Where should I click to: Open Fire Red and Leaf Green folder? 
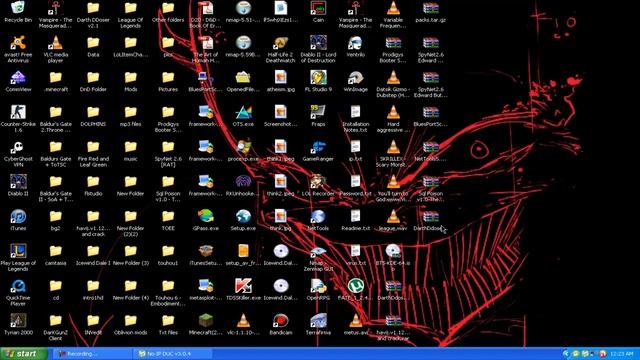93,147
